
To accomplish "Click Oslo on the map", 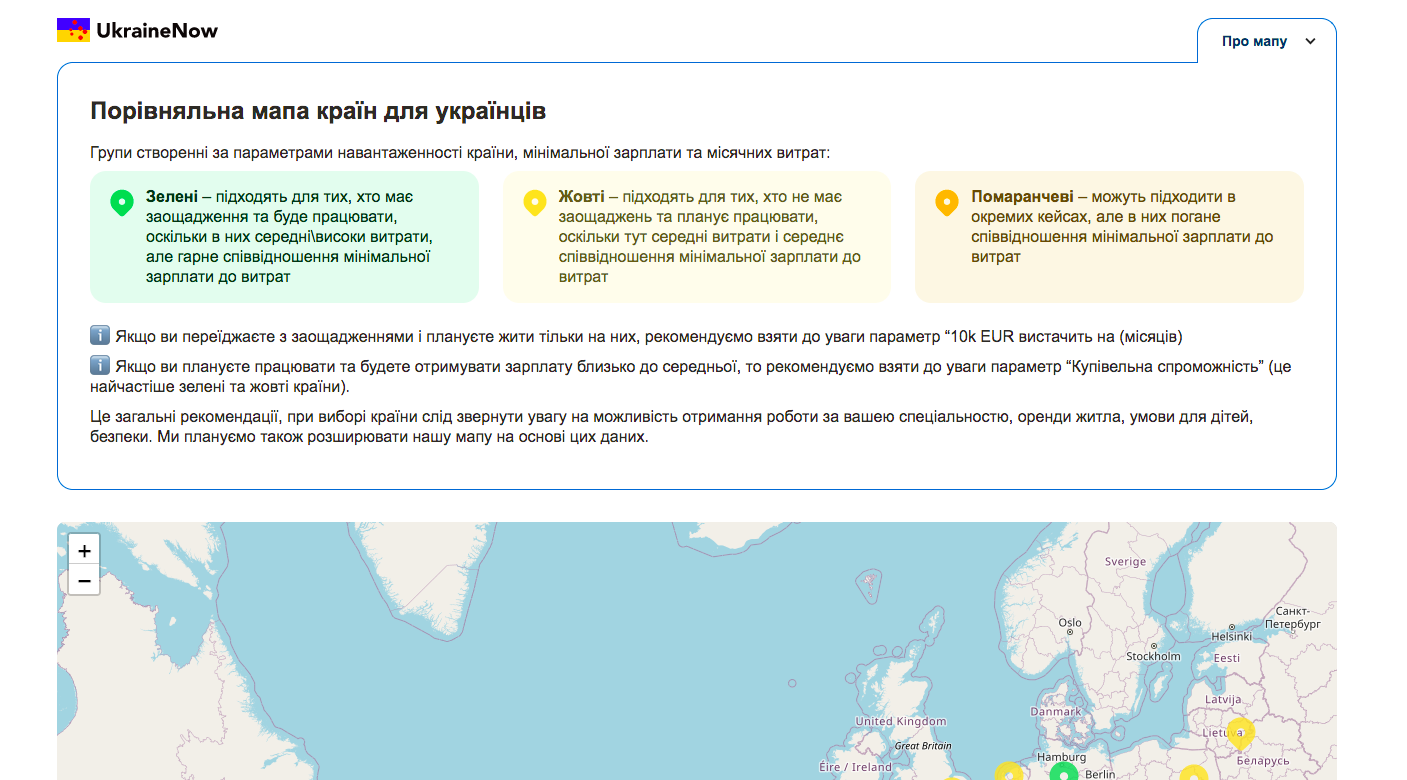I will click(1069, 621).
